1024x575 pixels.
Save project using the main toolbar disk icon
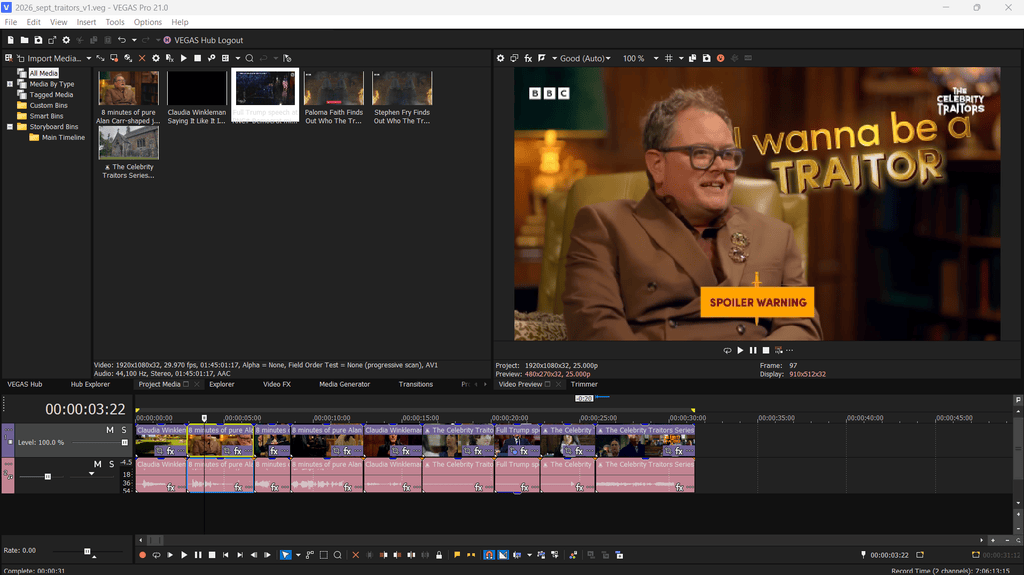pos(38,40)
